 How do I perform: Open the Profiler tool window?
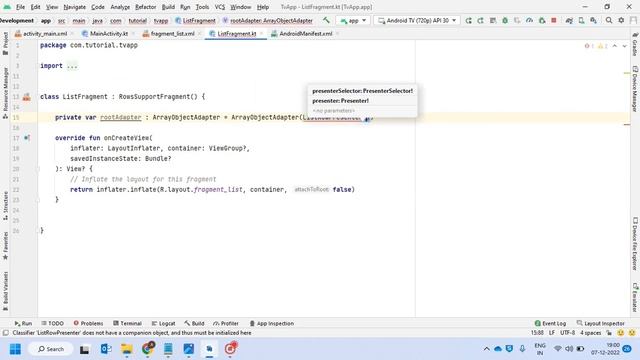coord(226,323)
